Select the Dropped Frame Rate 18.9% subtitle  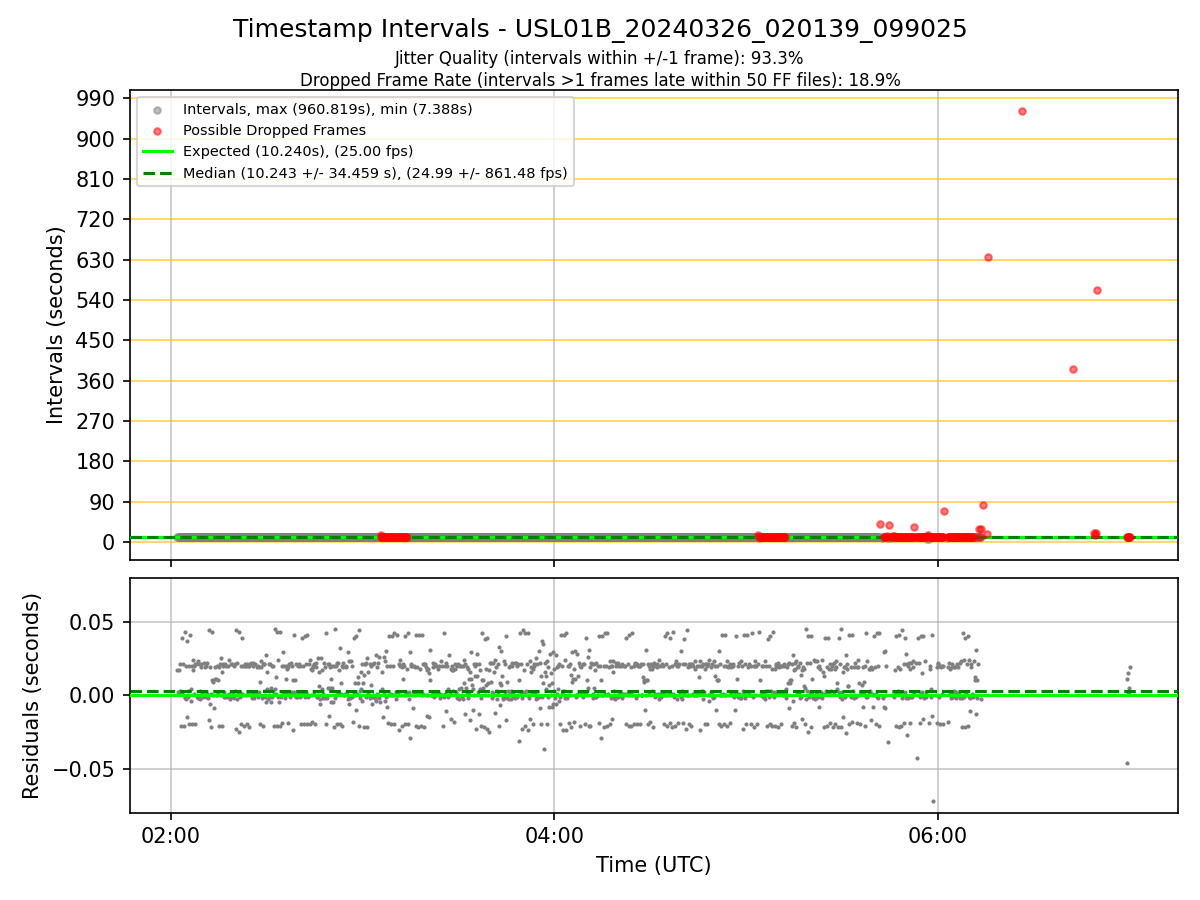(600, 80)
